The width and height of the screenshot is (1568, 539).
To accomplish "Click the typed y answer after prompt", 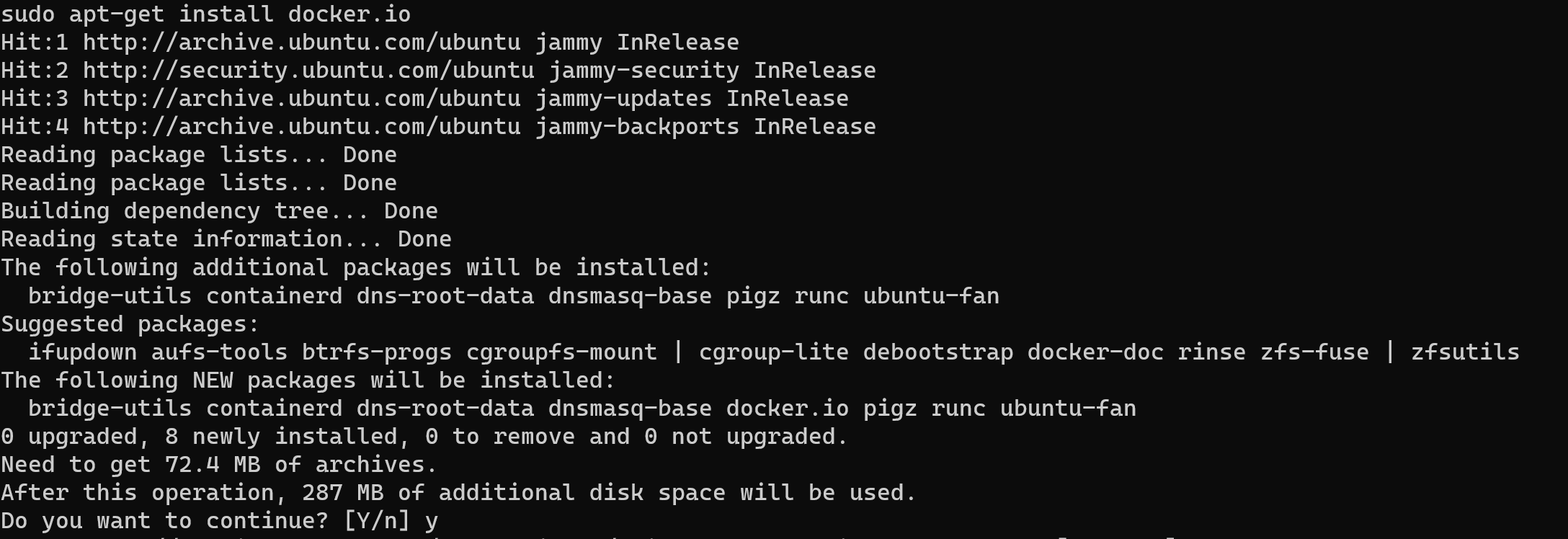I will pyautogui.click(x=431, y=522).
